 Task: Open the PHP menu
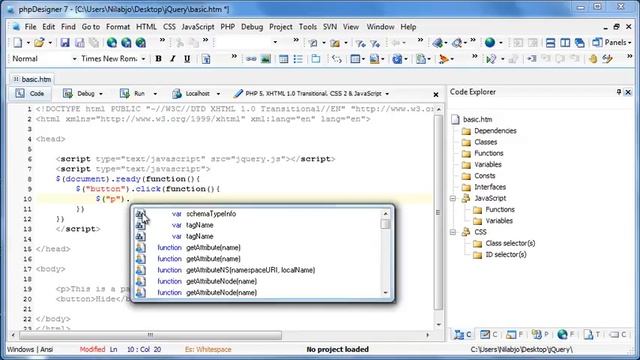point(227,27)
